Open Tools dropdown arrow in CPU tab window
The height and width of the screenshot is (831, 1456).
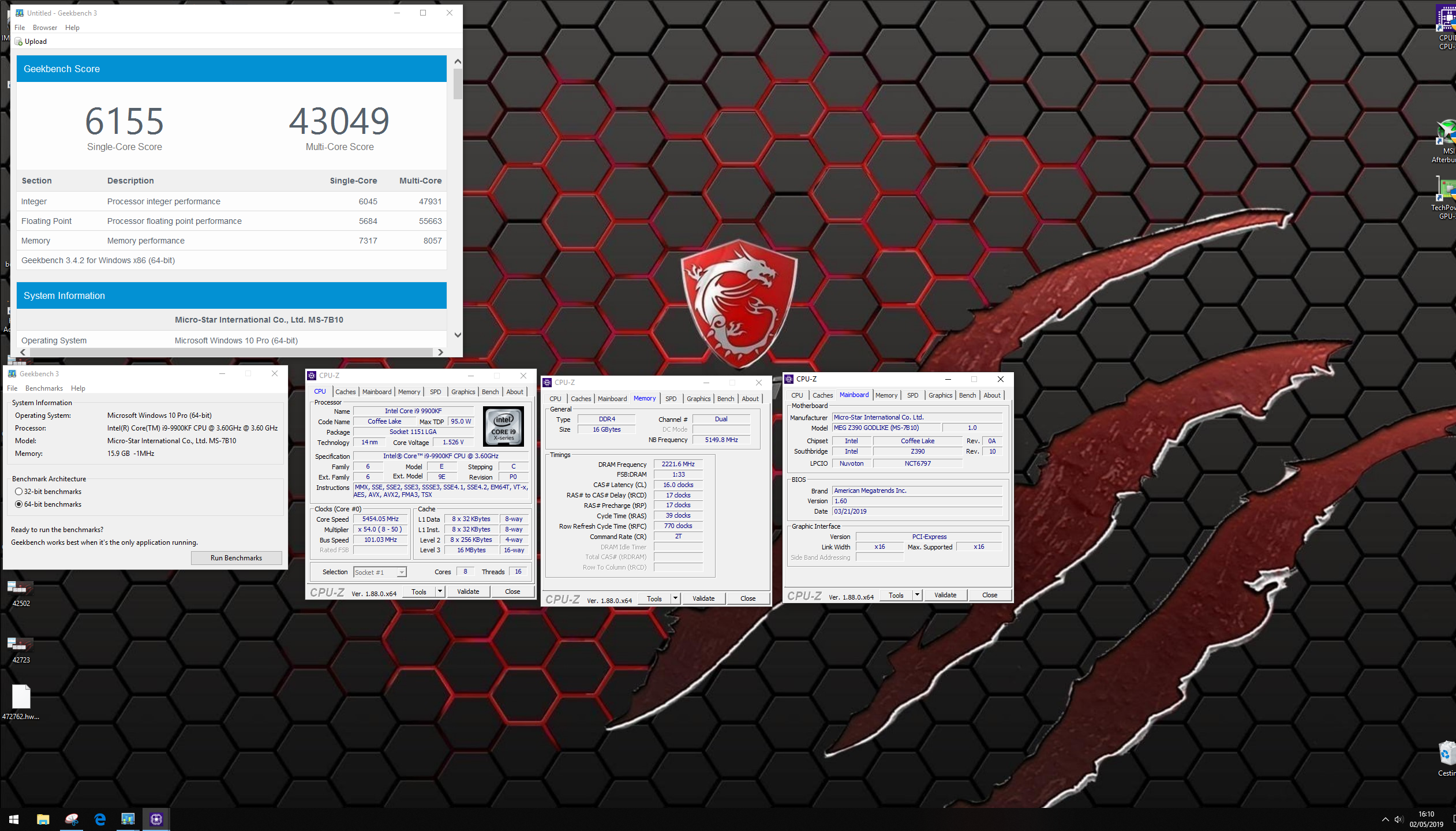tap(440, 592)
